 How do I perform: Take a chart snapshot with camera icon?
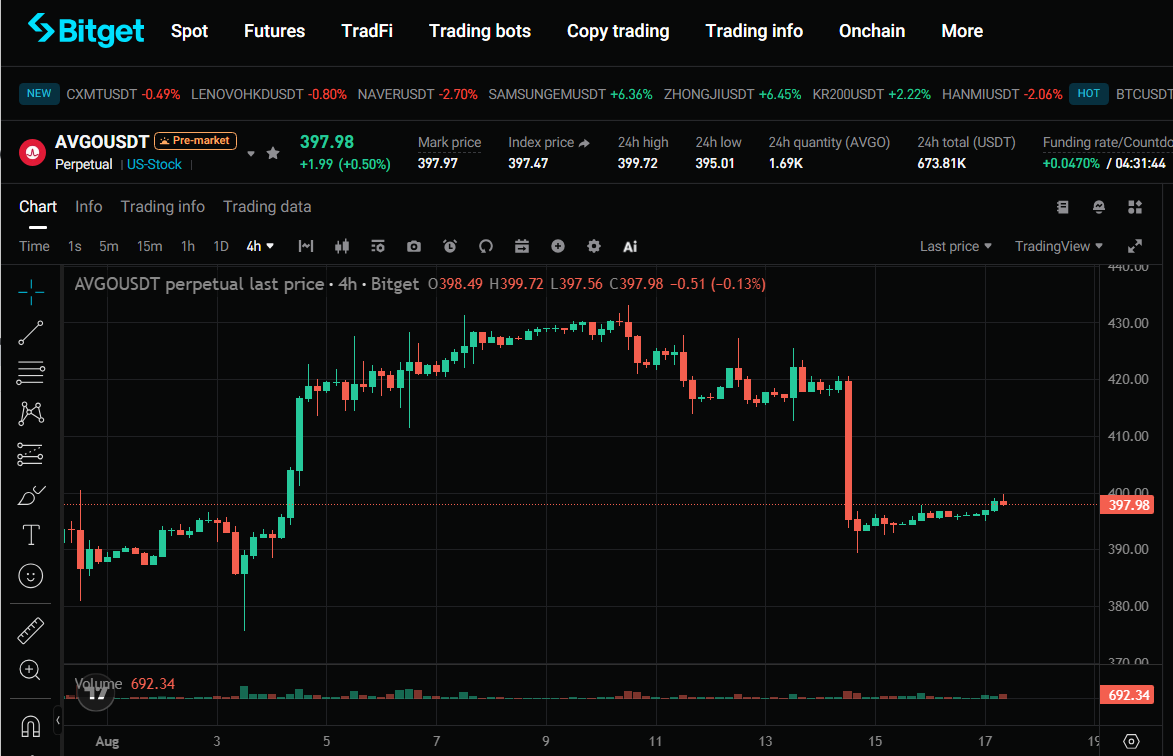tap(414, 246)
